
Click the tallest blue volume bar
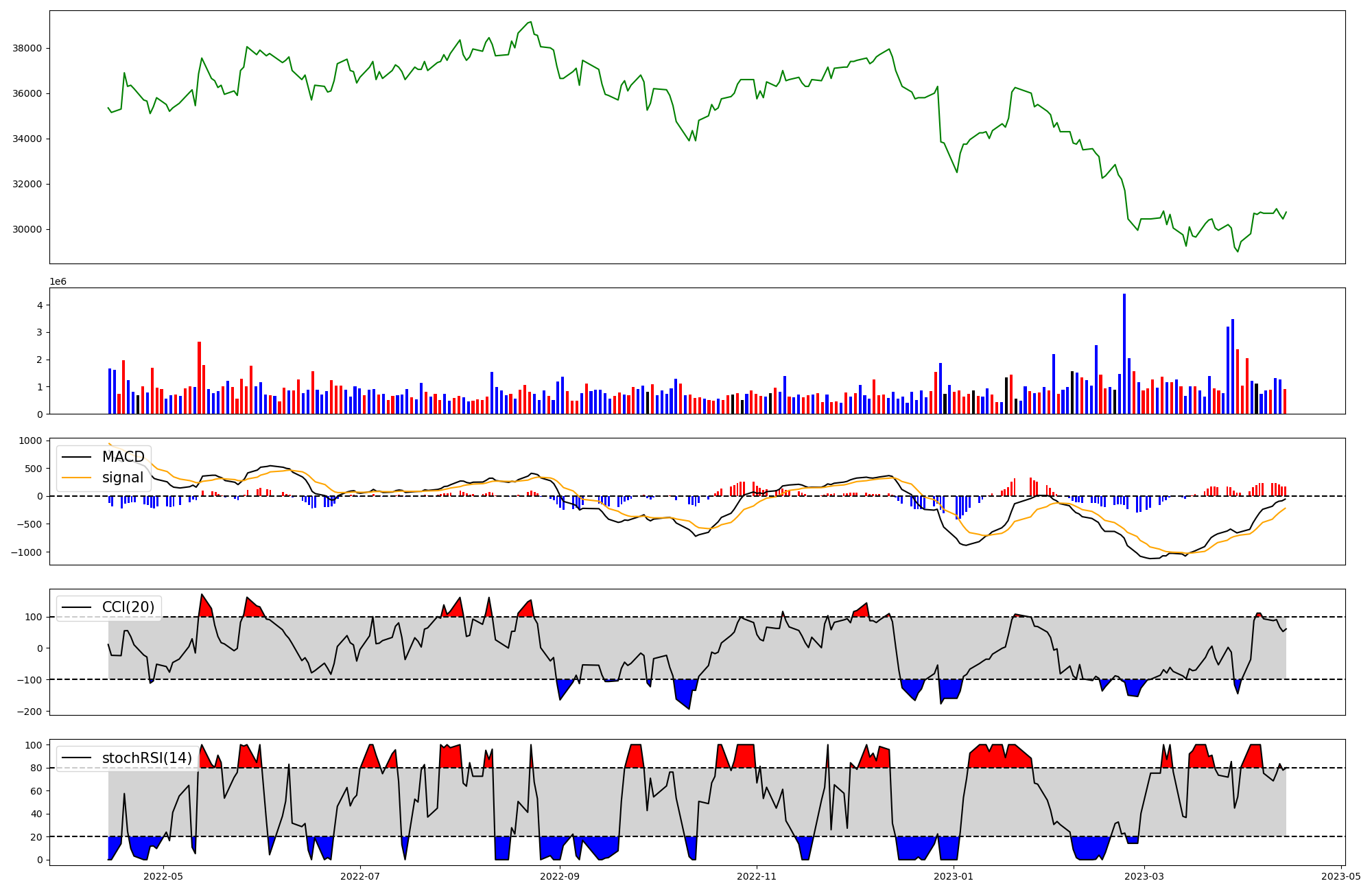point(1124,353)
